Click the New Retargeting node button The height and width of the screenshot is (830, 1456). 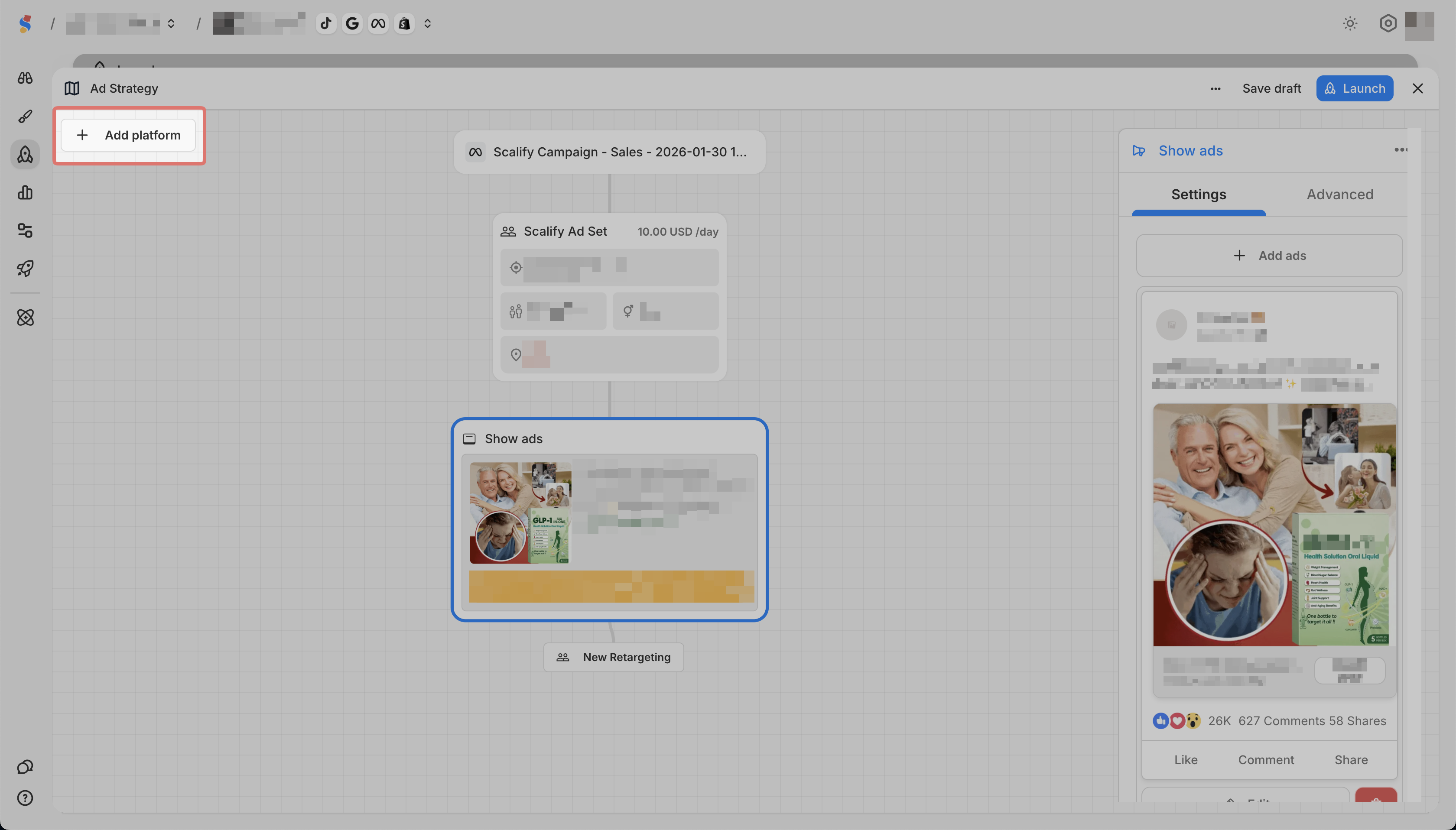pyautogui.click(x=614, y=657)
